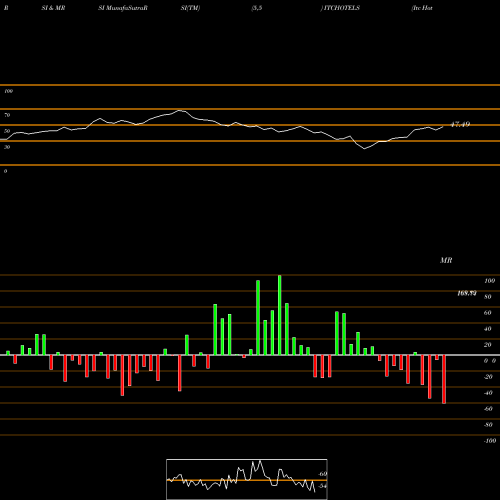The height and width of the screenshot is (500, 500).
Task: Click the '-54' label in mini chart
Action: coord(322,486)
